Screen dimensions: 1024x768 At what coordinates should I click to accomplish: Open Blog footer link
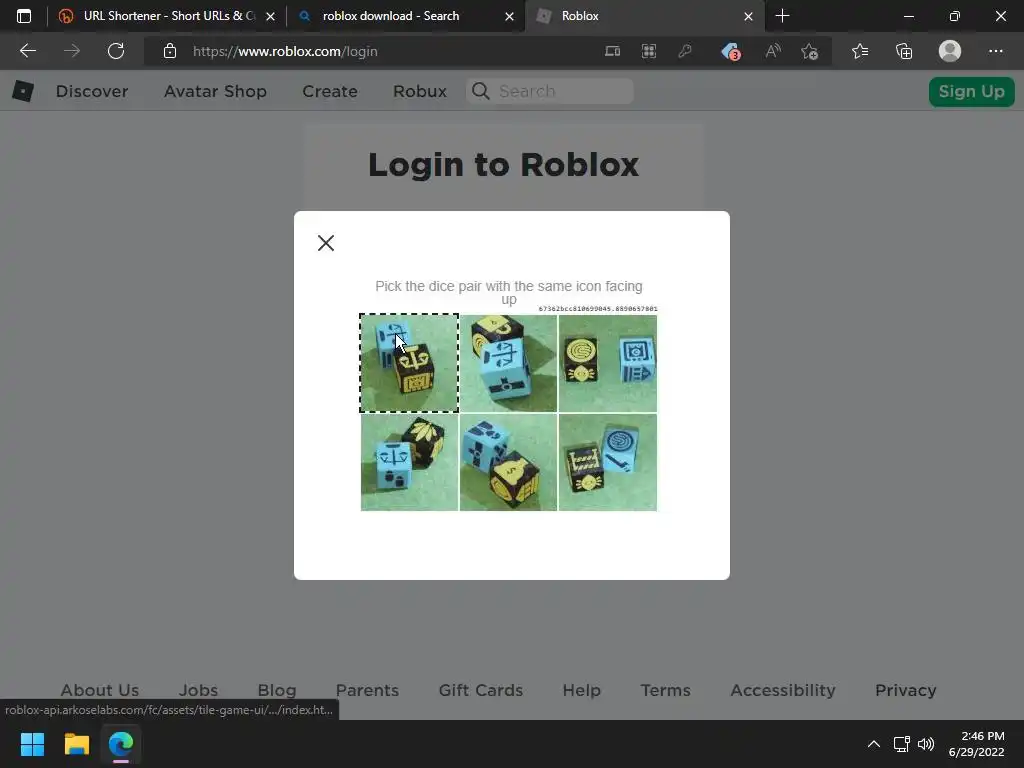coord(277,690)
